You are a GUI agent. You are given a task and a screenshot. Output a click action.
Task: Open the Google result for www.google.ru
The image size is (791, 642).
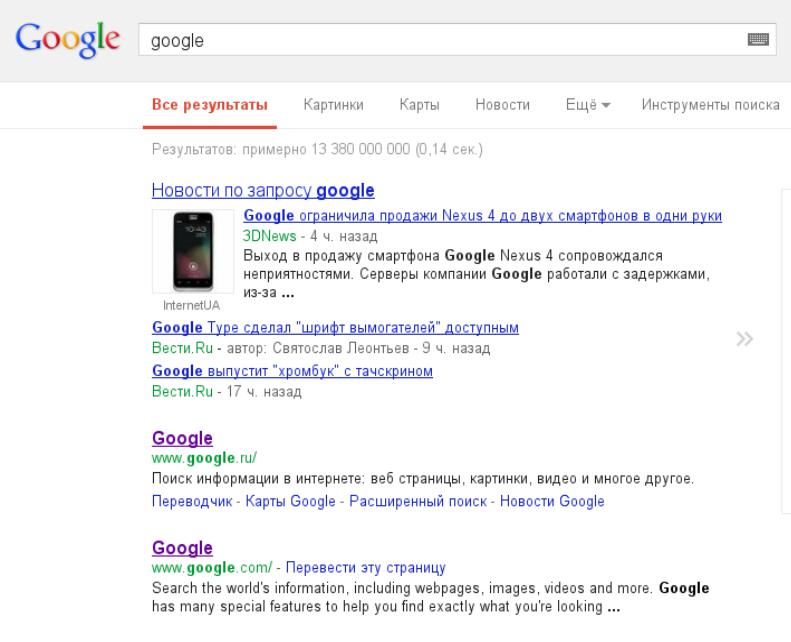pyautogui.click(x=182, y=438)
